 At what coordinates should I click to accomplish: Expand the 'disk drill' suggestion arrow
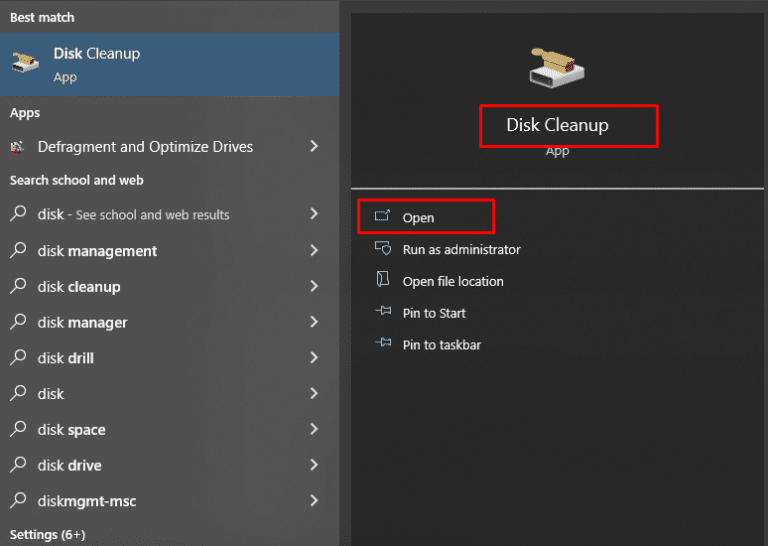[314, 357]
